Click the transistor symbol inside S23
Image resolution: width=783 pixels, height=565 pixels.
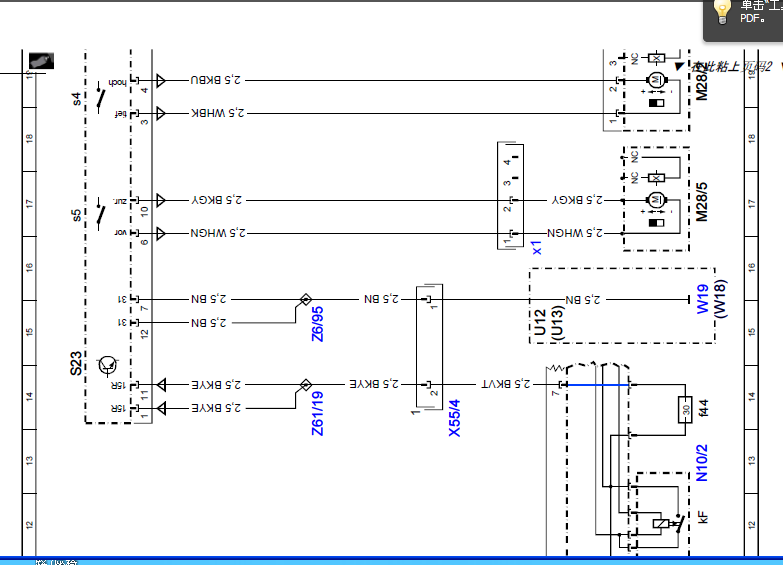click(107, 365)
